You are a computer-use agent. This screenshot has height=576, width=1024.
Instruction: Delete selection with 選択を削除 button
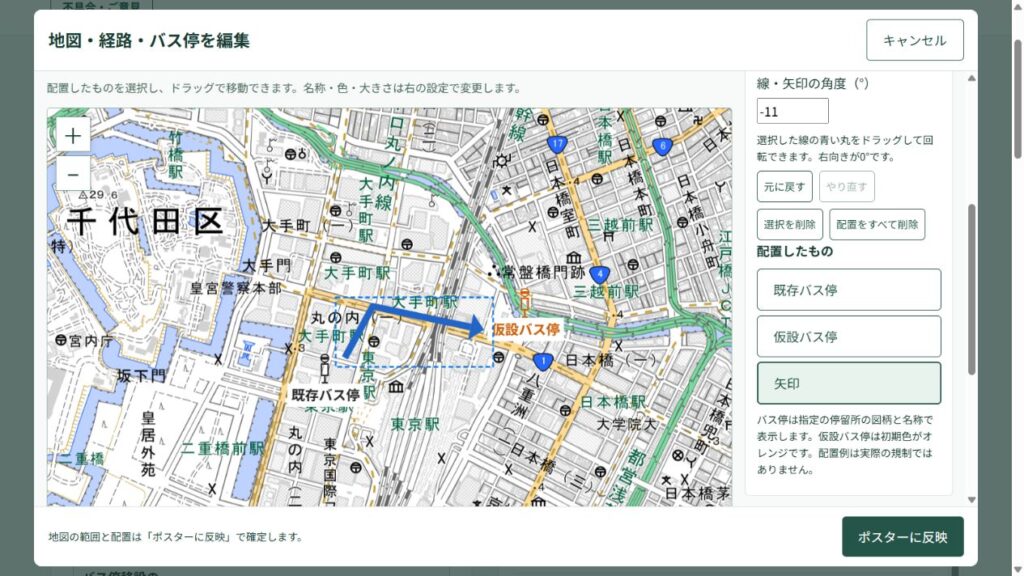coord(790,225)
